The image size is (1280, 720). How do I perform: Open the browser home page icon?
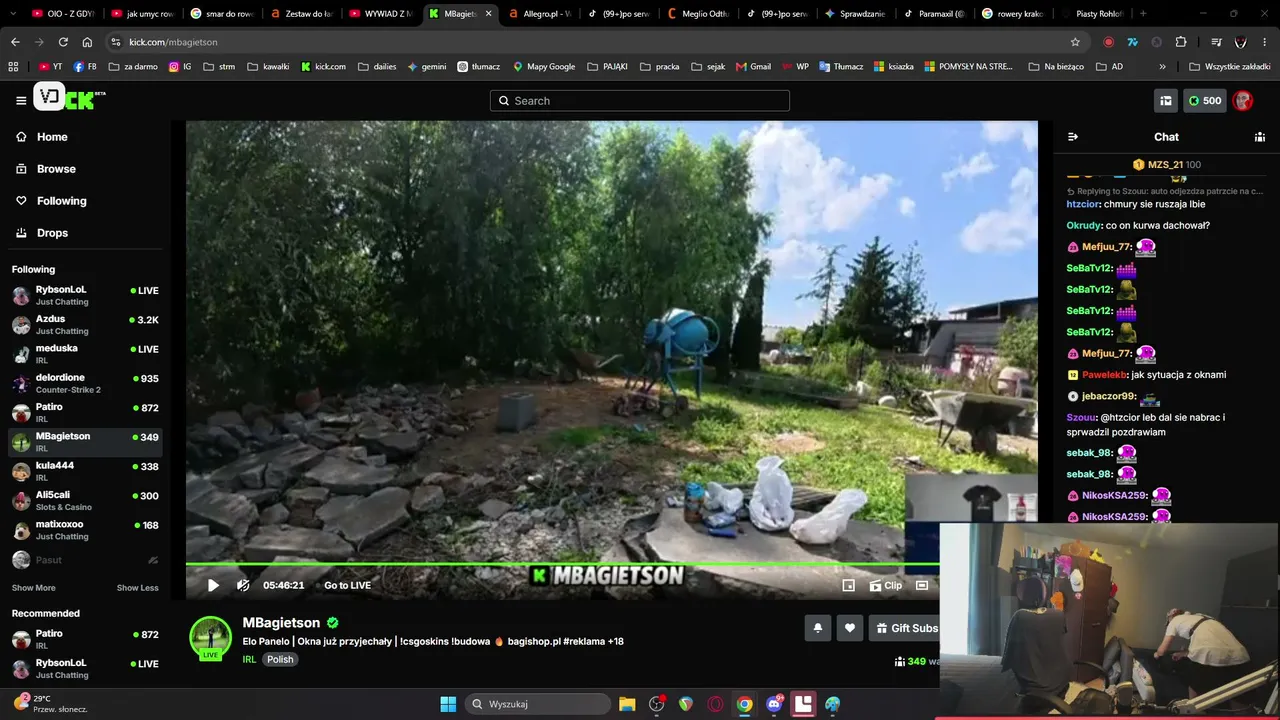(x=87, y=42)
